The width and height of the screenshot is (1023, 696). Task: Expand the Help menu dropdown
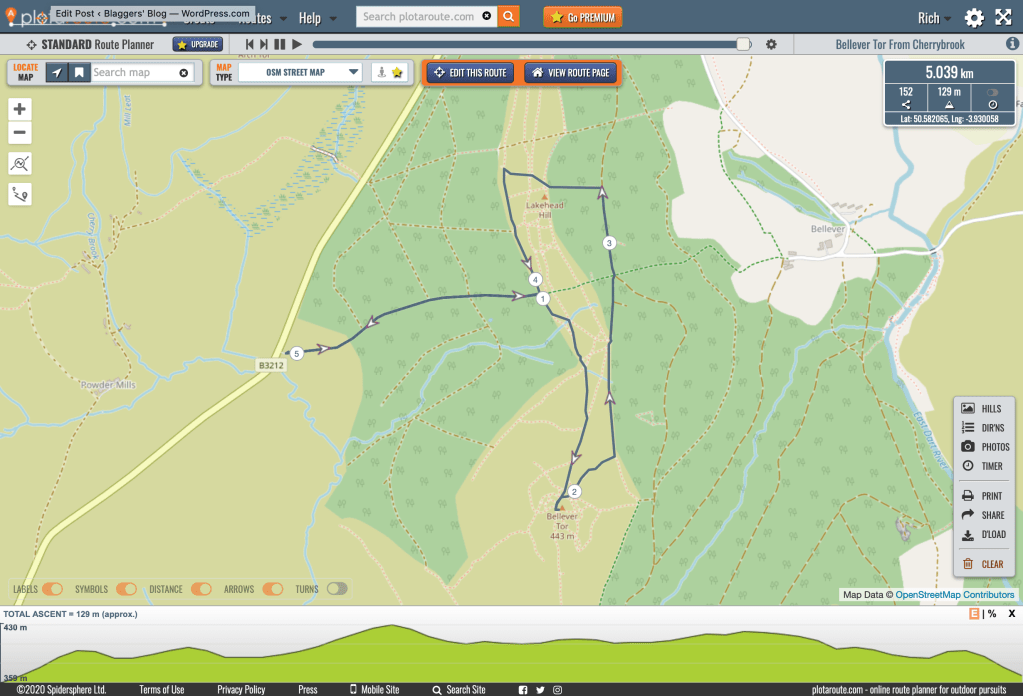(317, 18)
